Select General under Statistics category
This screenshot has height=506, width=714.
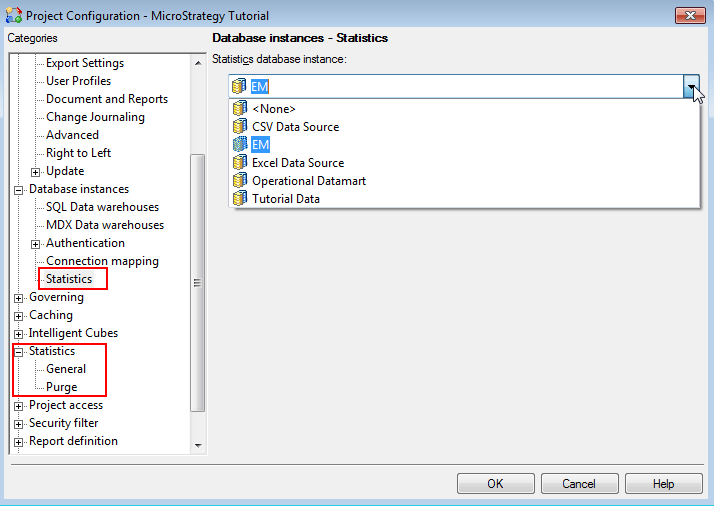(66, 369)
